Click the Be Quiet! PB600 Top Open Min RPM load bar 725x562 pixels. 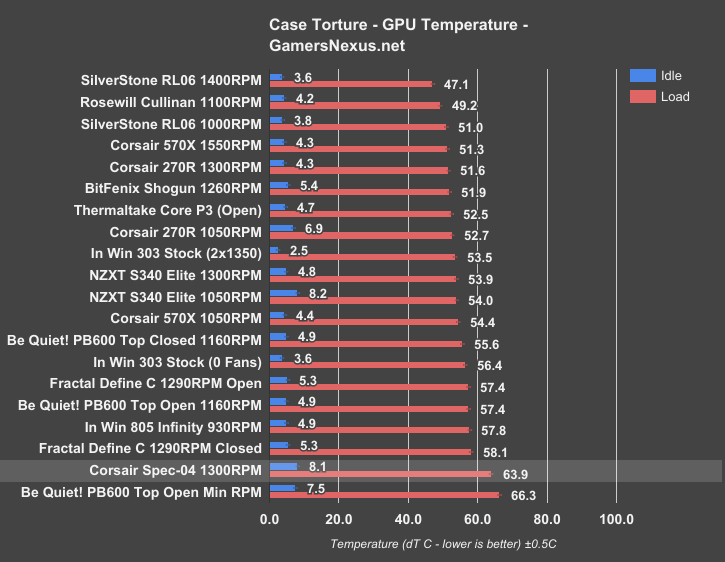tap(384, 495)
